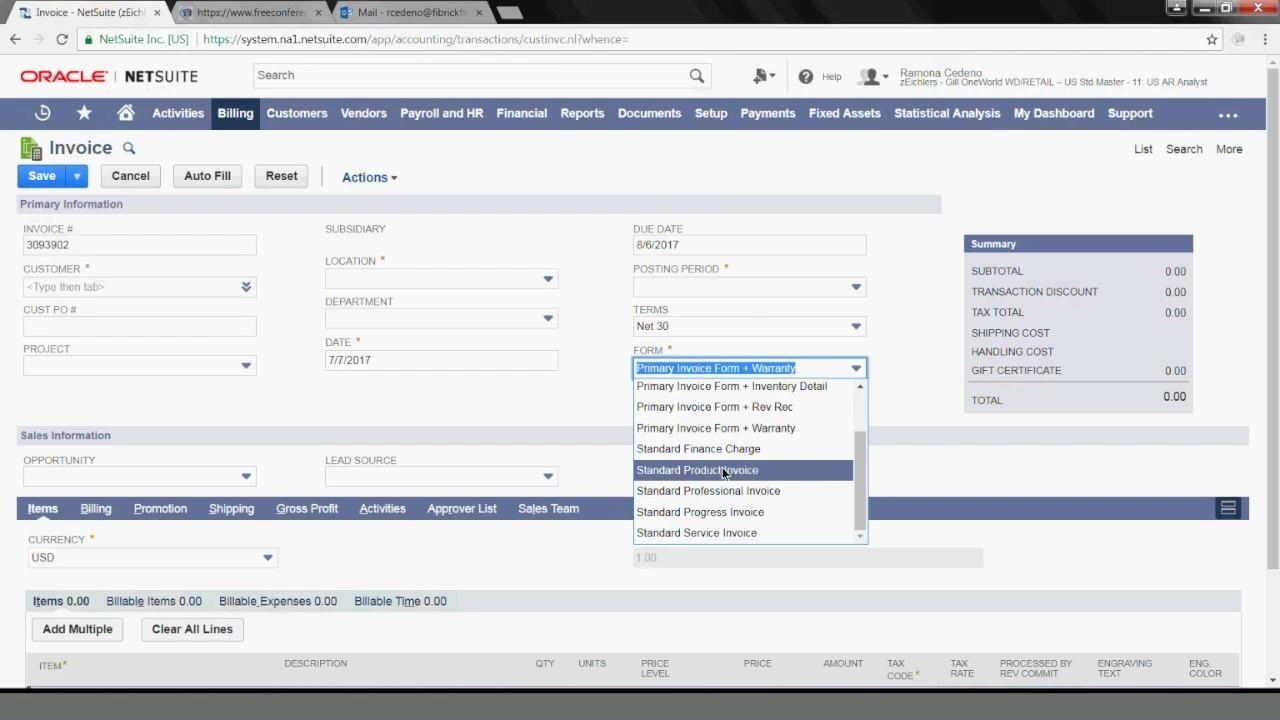
Task: Switch to the Mail browser tab
Action: pos(410,13)
